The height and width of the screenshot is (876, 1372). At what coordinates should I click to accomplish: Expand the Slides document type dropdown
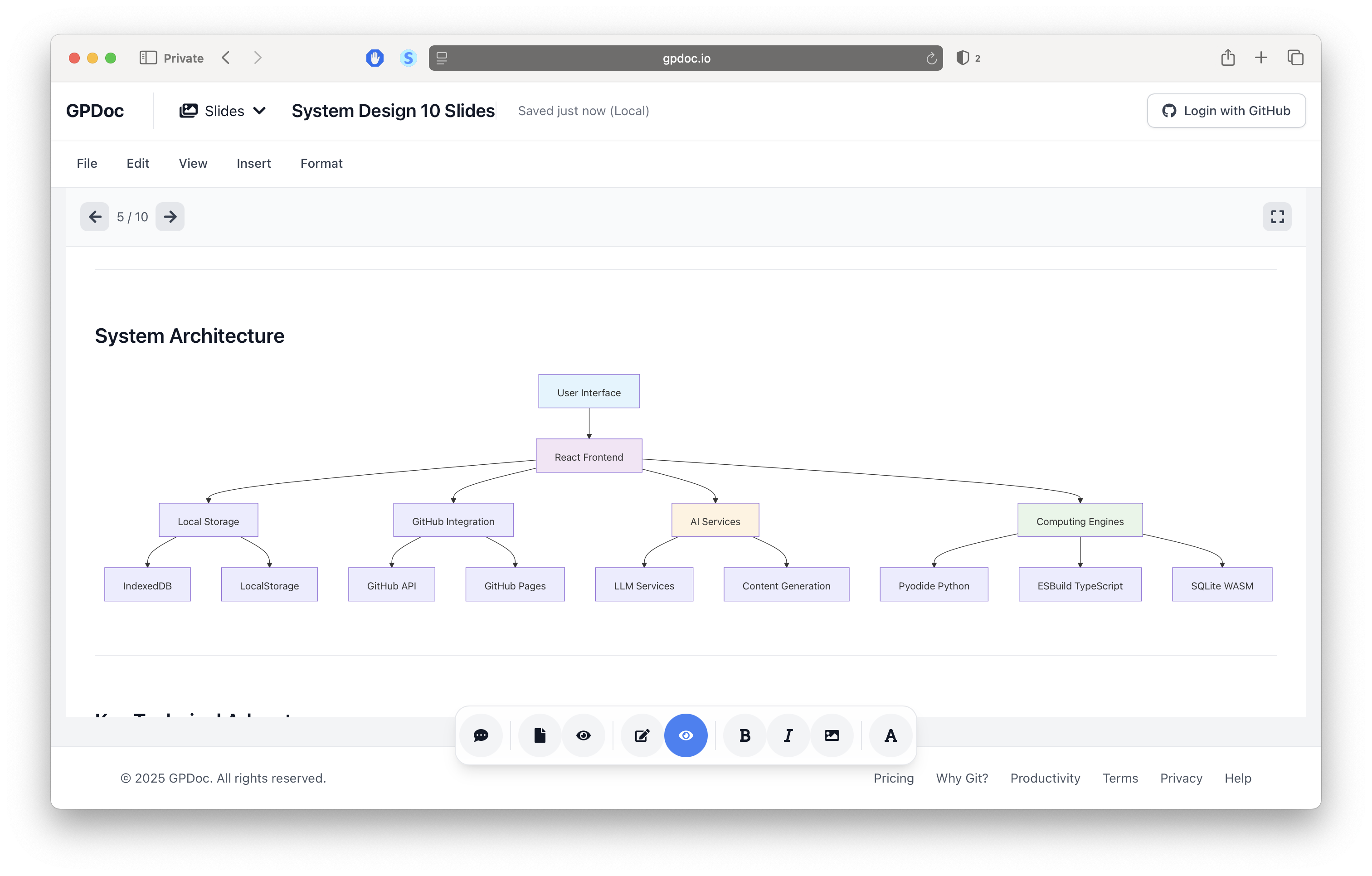pyautogui.click(x=223, y=111)
